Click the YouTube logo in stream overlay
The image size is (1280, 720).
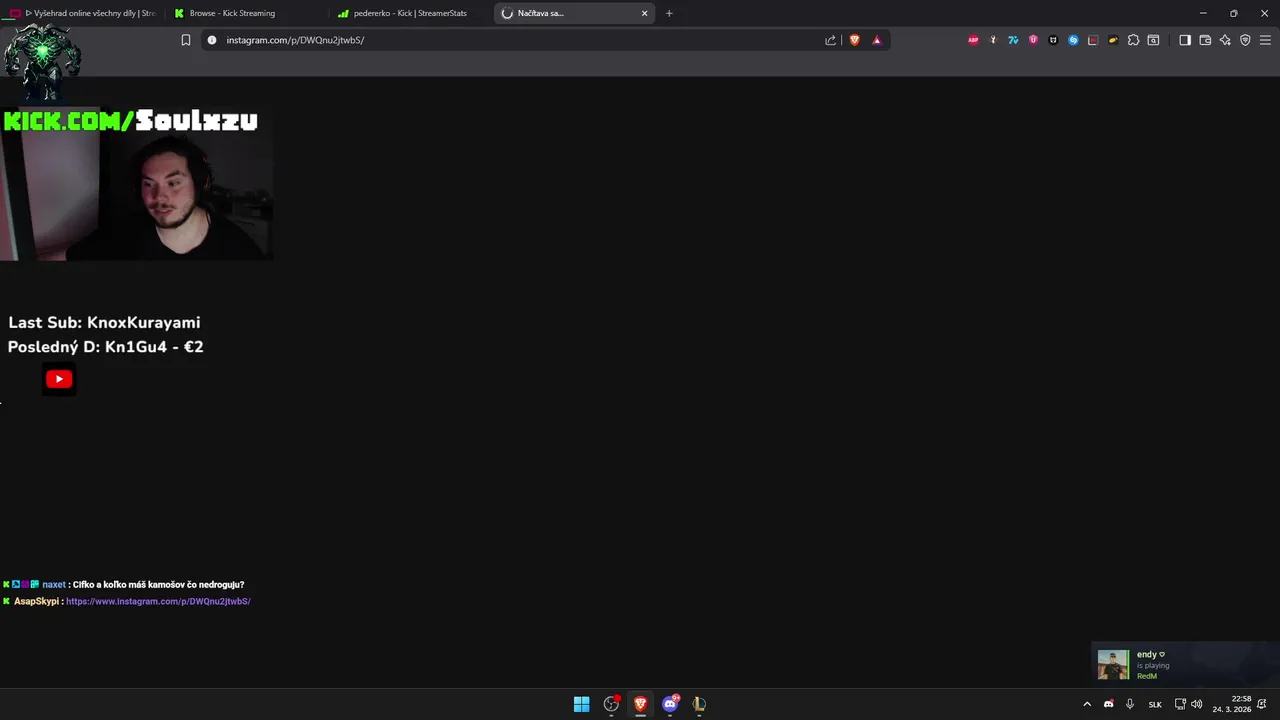[59, 379]
